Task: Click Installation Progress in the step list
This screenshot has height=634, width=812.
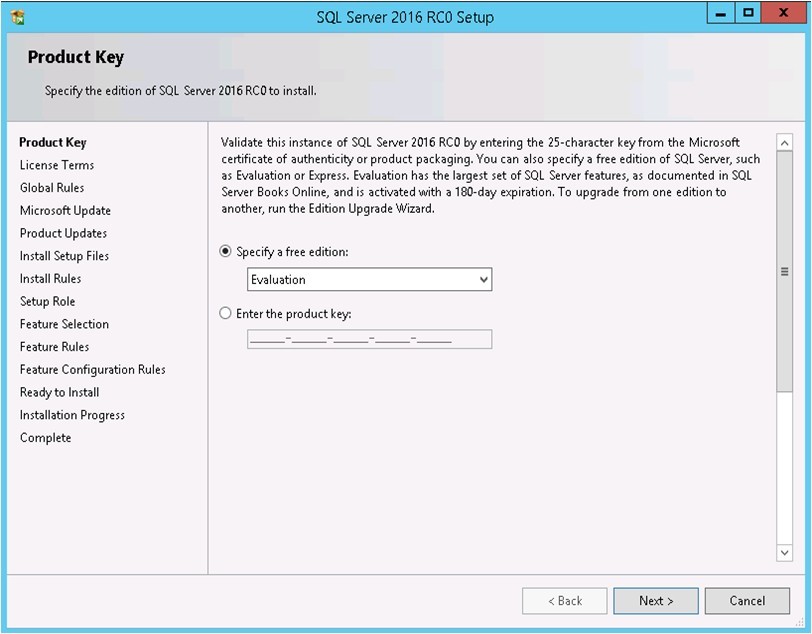Action: coord(72,415)
